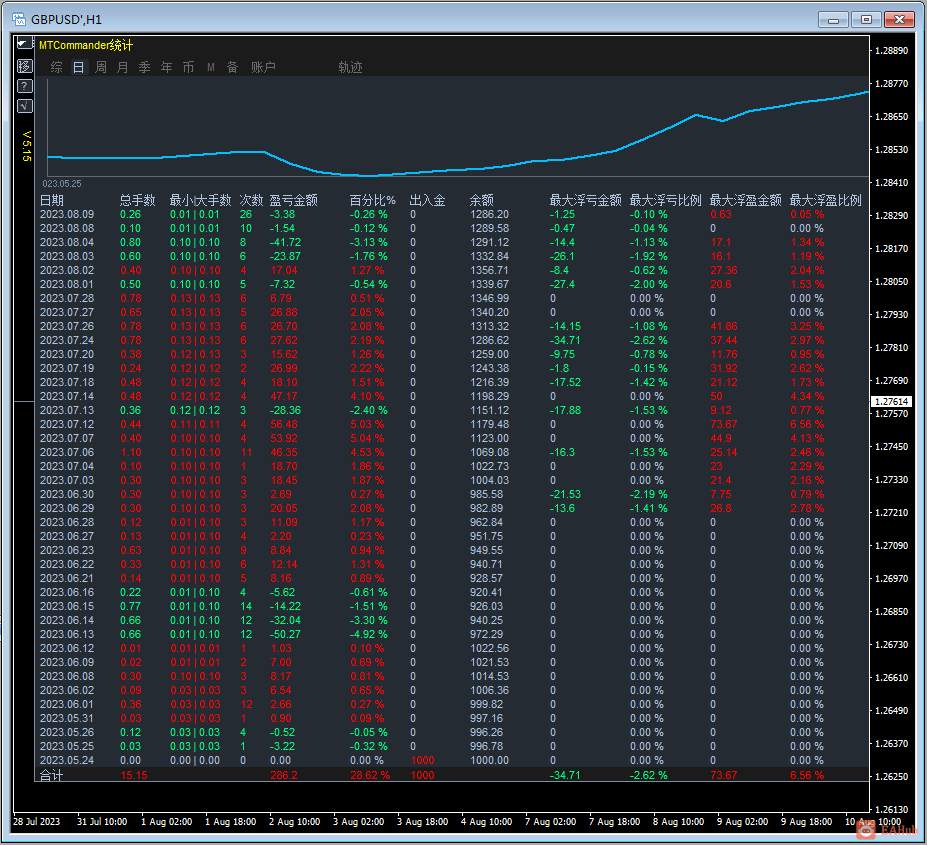Switch to the 账户 account tab

pyautogui.click(x=263, y=67)
